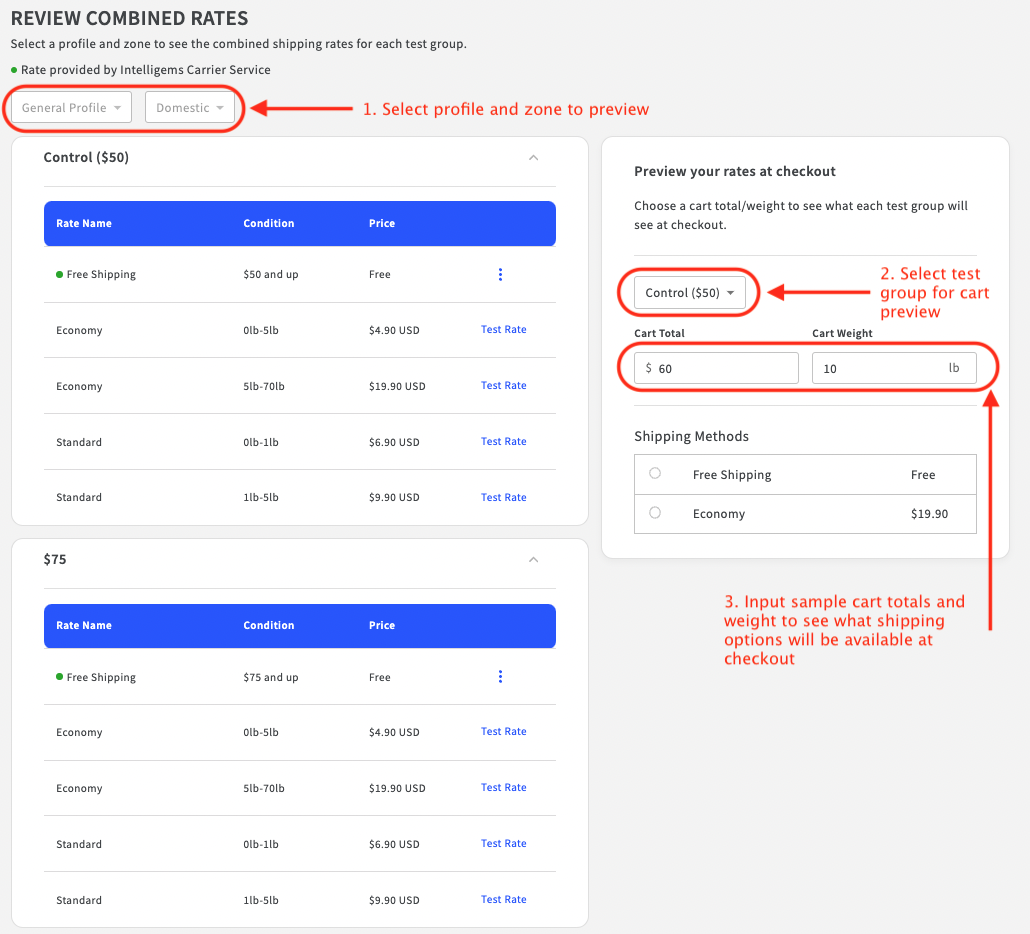Open three-dot menu for $50 Free Shipping
The height and width of the screenshot is (934, 1030).
click(500, 275)
